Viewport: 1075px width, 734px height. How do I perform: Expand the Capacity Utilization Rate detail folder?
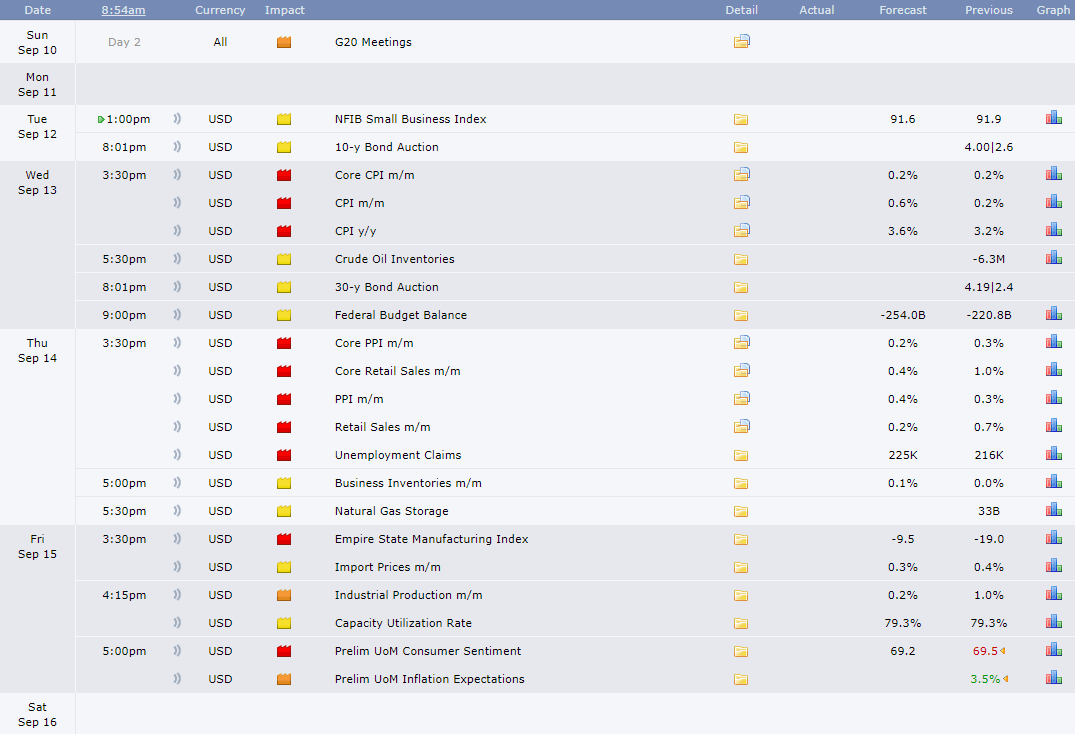tap(740, 623)
